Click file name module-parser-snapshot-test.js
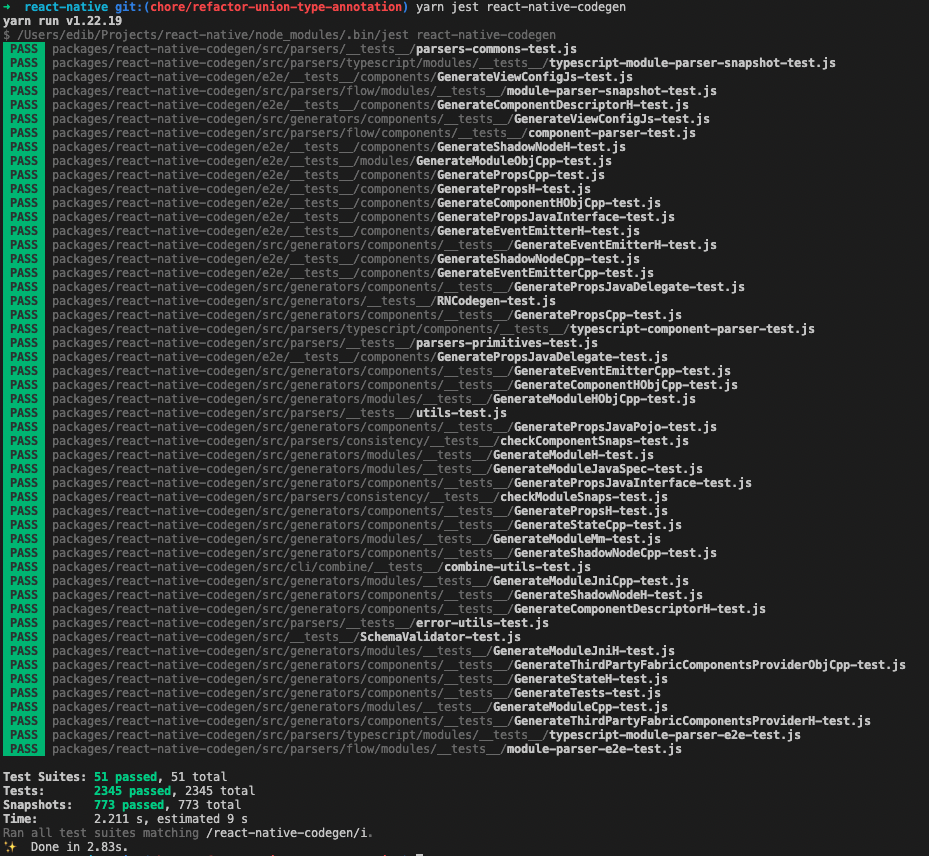929x856 pixels. (x=611, y=91)
